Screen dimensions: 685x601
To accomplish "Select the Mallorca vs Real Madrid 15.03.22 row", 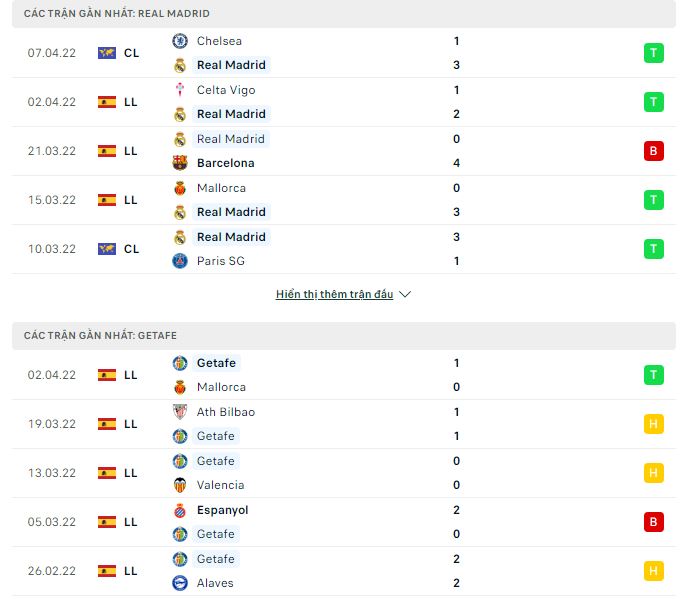I will tap(344, 200).
